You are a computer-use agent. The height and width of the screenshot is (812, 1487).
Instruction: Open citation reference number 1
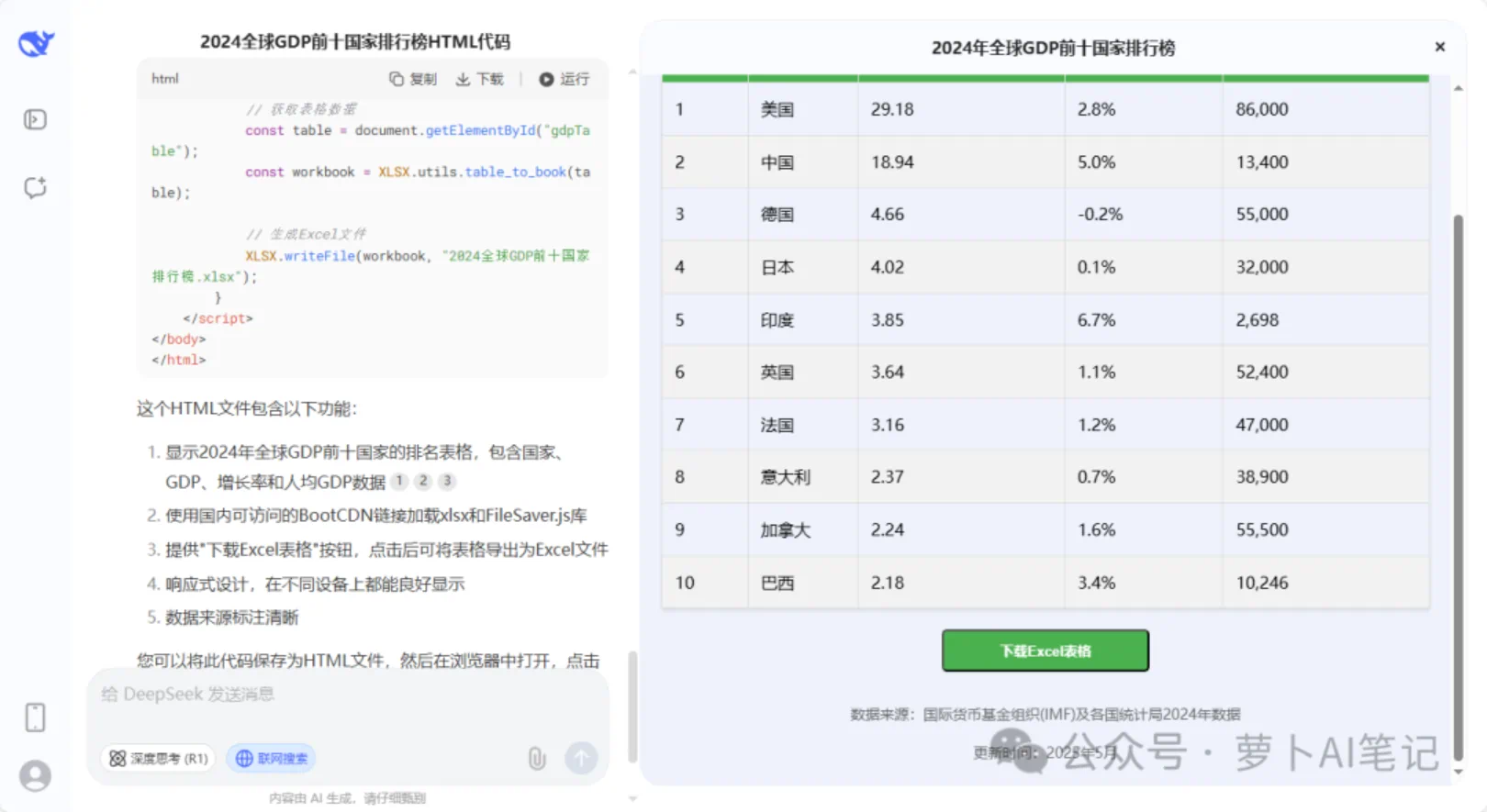(399, 481)
